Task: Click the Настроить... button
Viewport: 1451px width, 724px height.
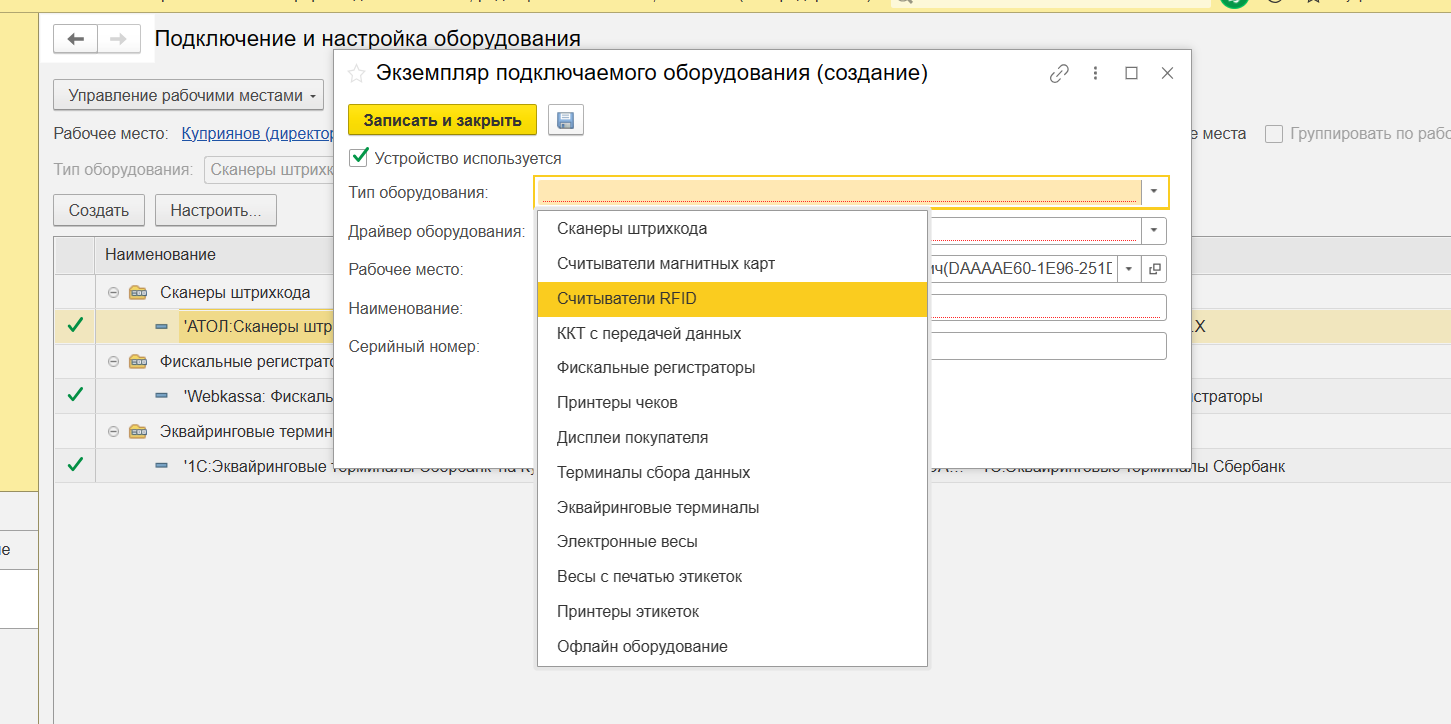Action: 215,211
